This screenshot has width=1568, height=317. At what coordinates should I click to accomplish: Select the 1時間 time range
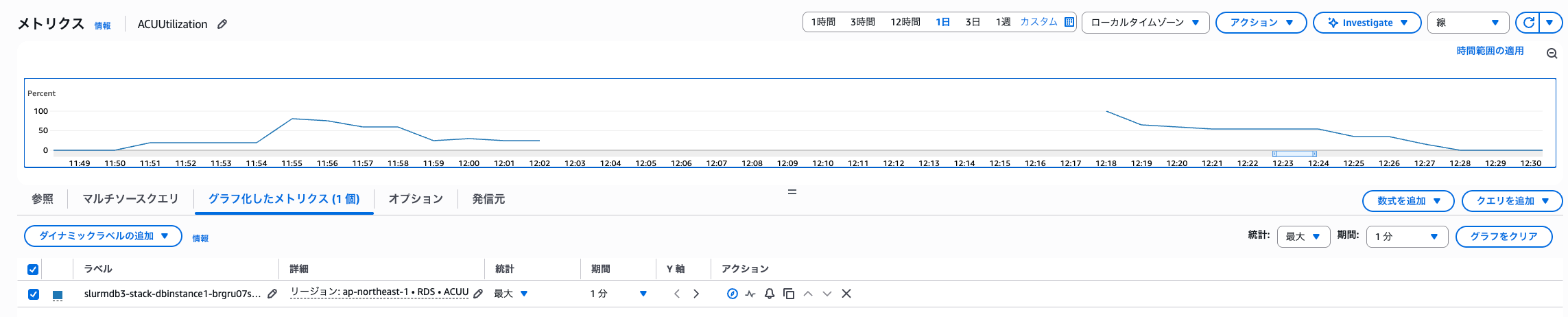click(823, 22)
